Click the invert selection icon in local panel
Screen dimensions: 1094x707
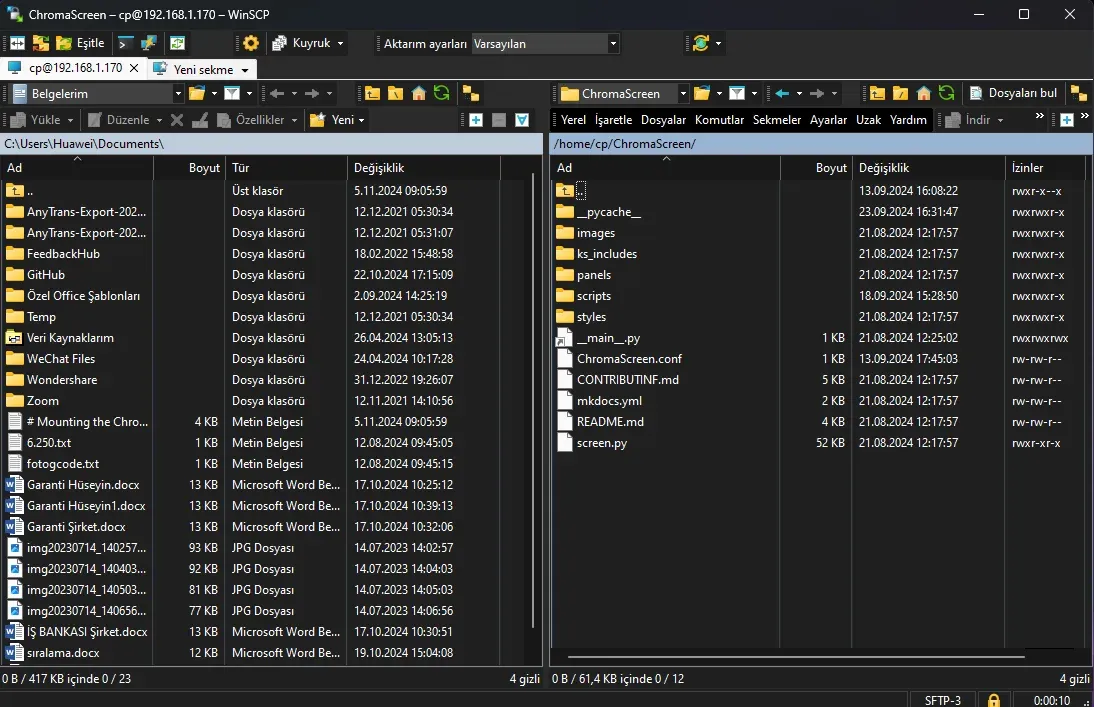(522, 120)
